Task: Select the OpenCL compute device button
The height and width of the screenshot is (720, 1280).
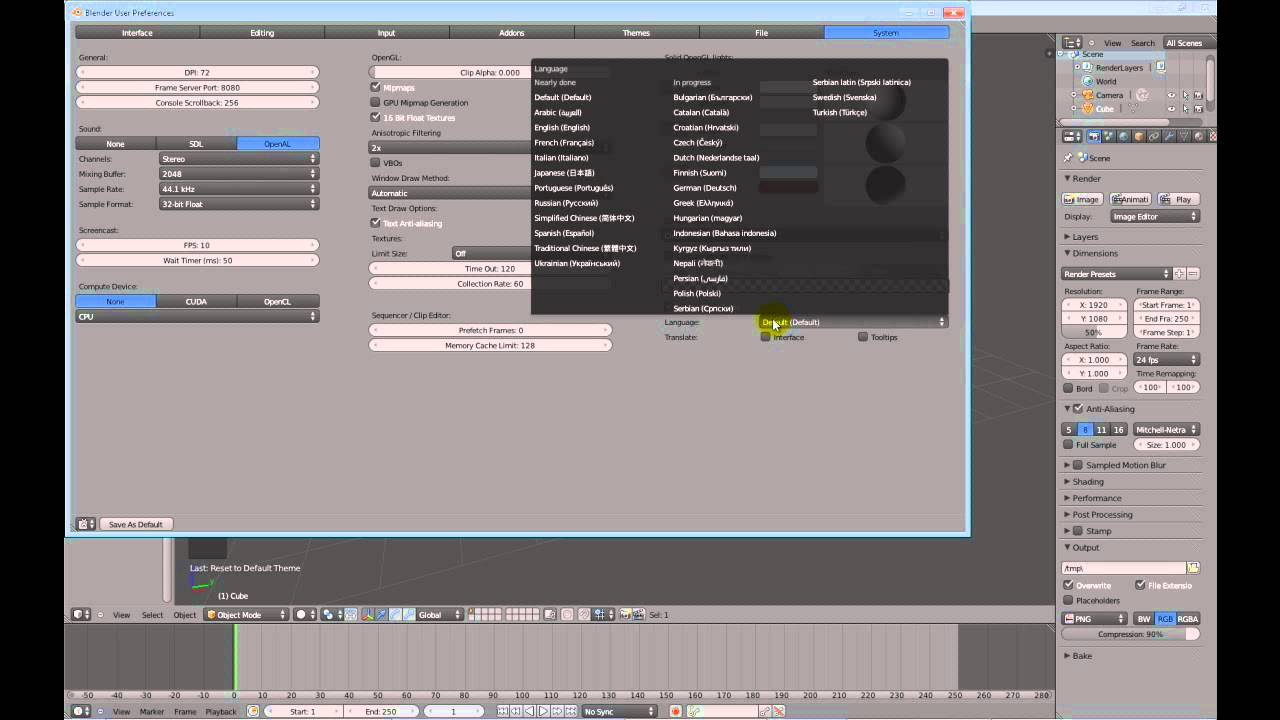Action: click(x=277, y=301)
